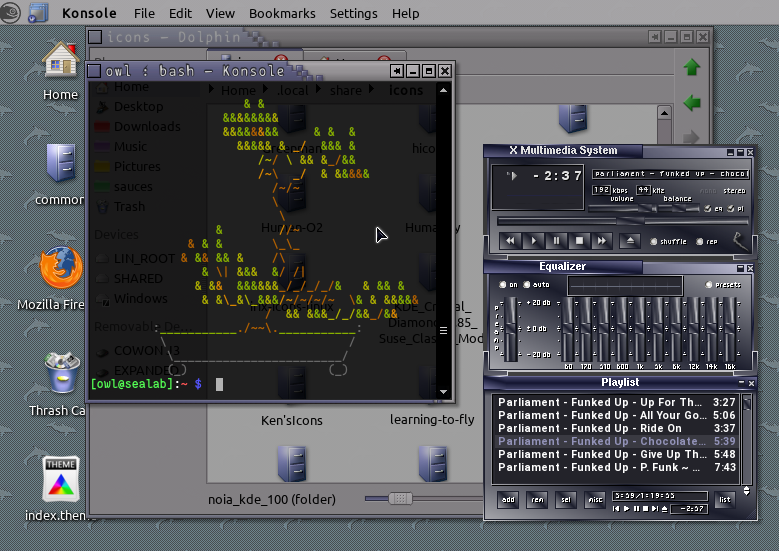Click the Dolphin green up arrow

click(x=692, y=67)
